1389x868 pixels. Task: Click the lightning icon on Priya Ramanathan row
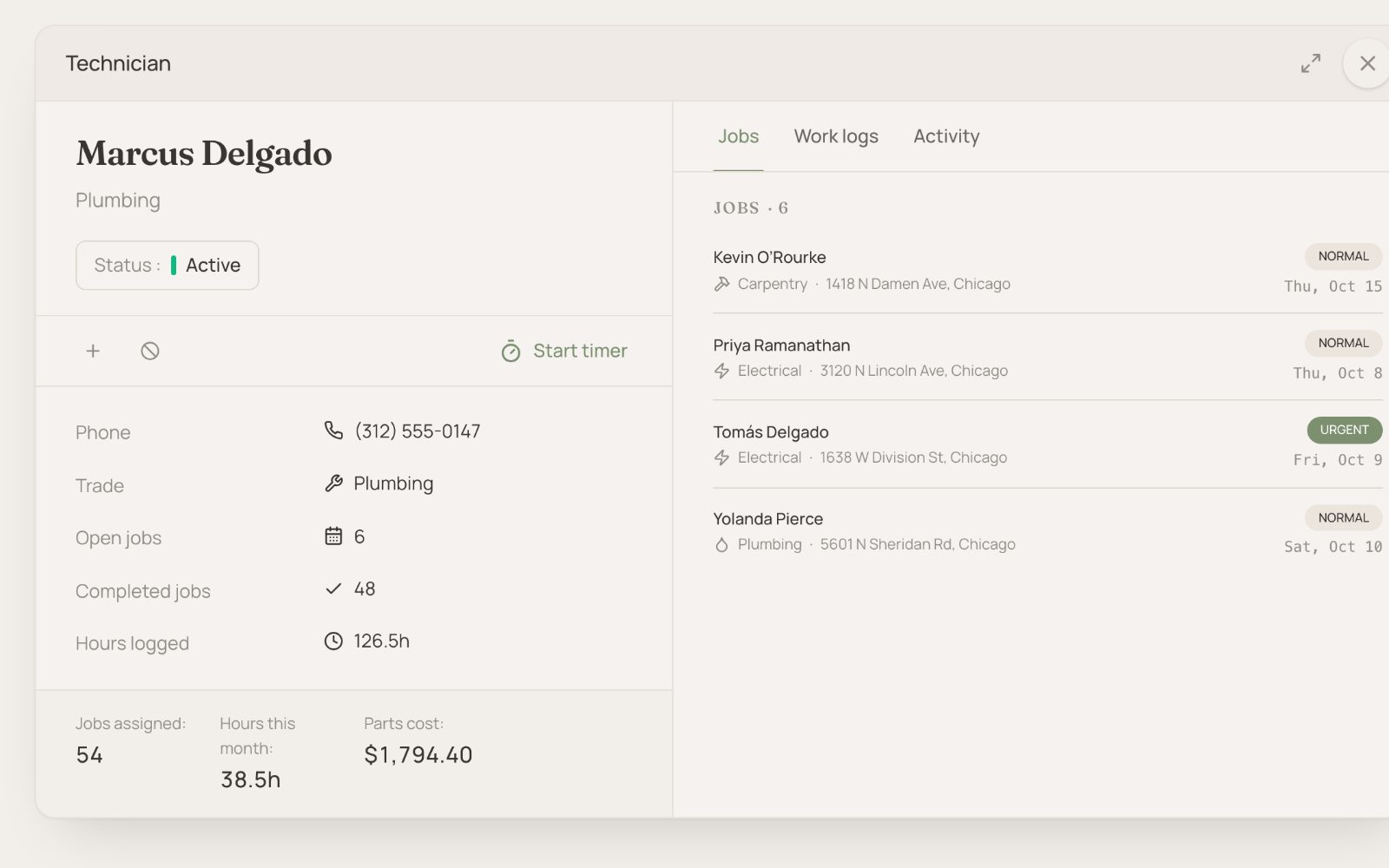721,371
